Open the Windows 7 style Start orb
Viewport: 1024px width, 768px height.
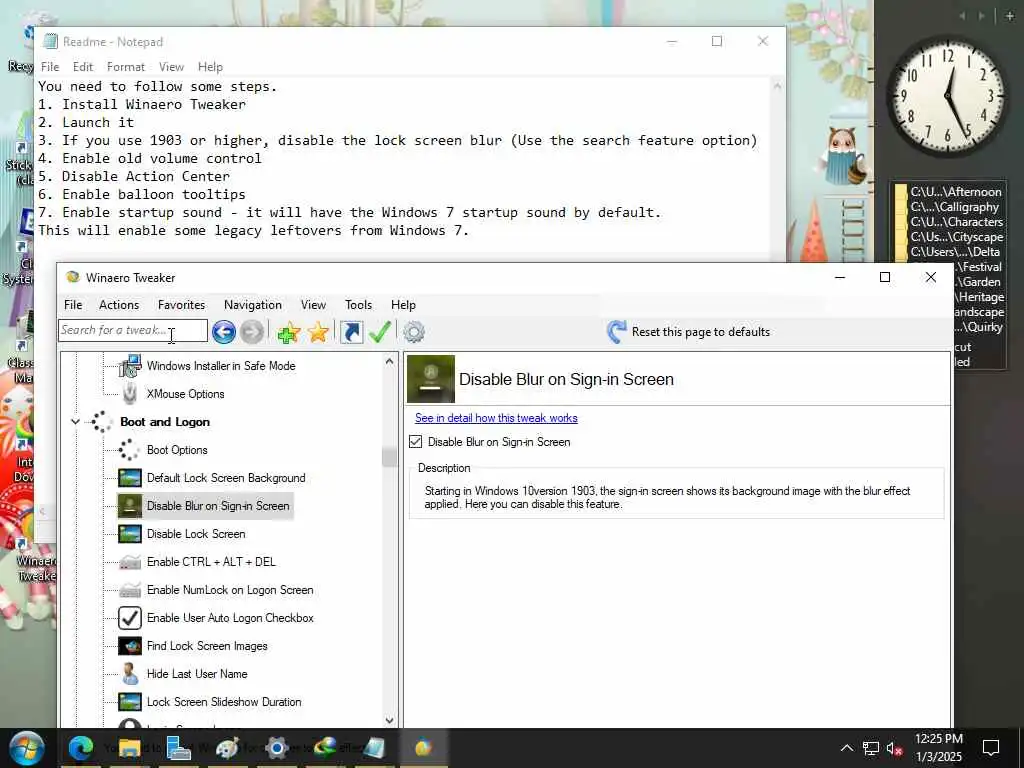(x=25, y=748)
